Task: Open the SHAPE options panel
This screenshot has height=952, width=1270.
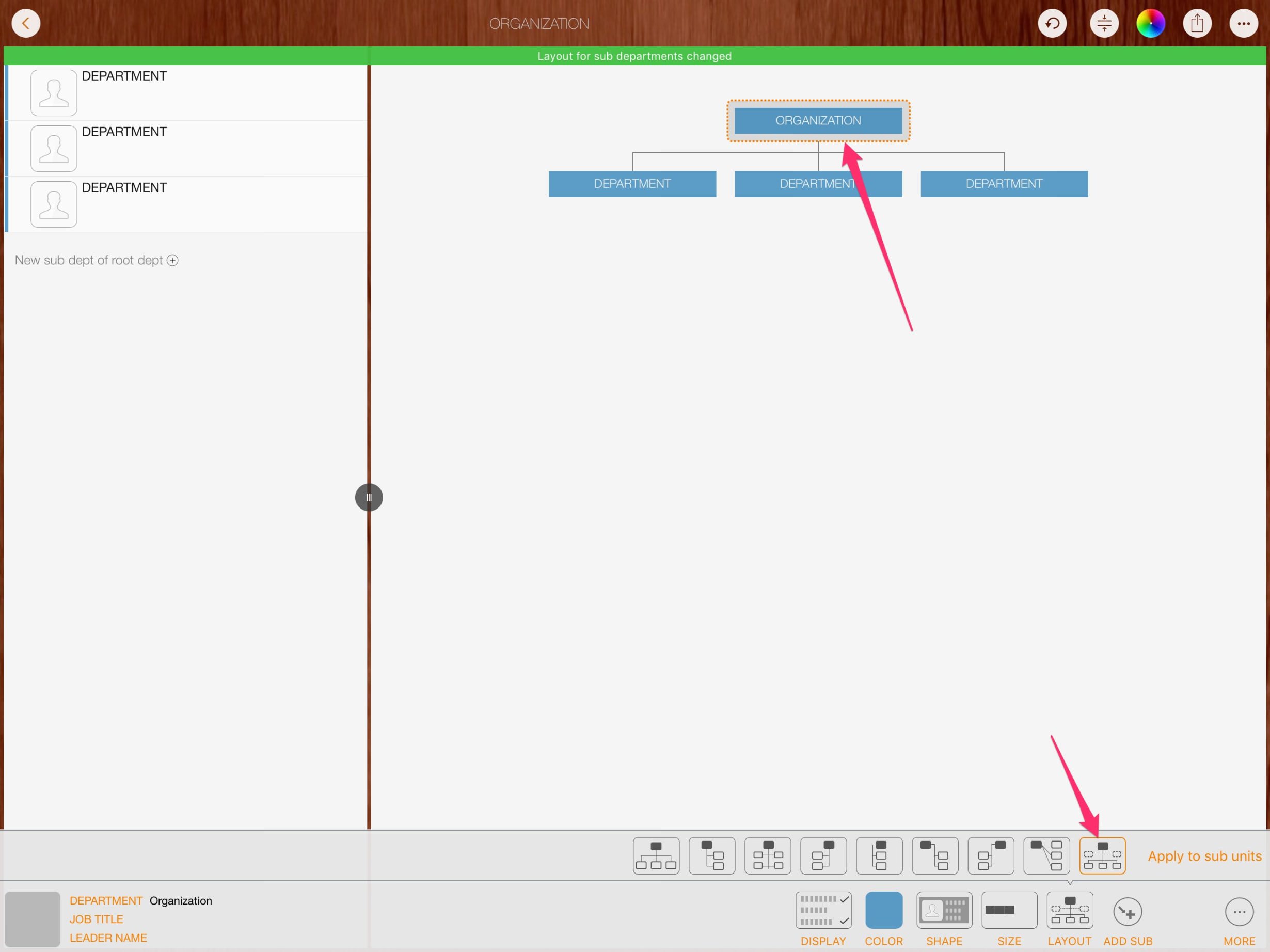Action: tap(943, 910)
